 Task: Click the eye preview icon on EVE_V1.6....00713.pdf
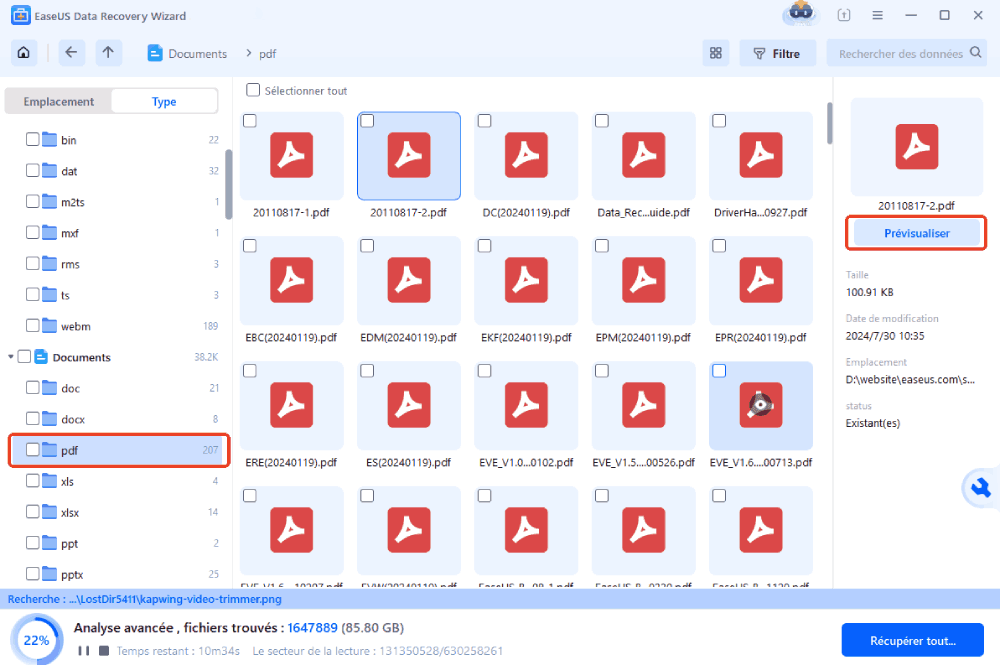tap(760, 404)
